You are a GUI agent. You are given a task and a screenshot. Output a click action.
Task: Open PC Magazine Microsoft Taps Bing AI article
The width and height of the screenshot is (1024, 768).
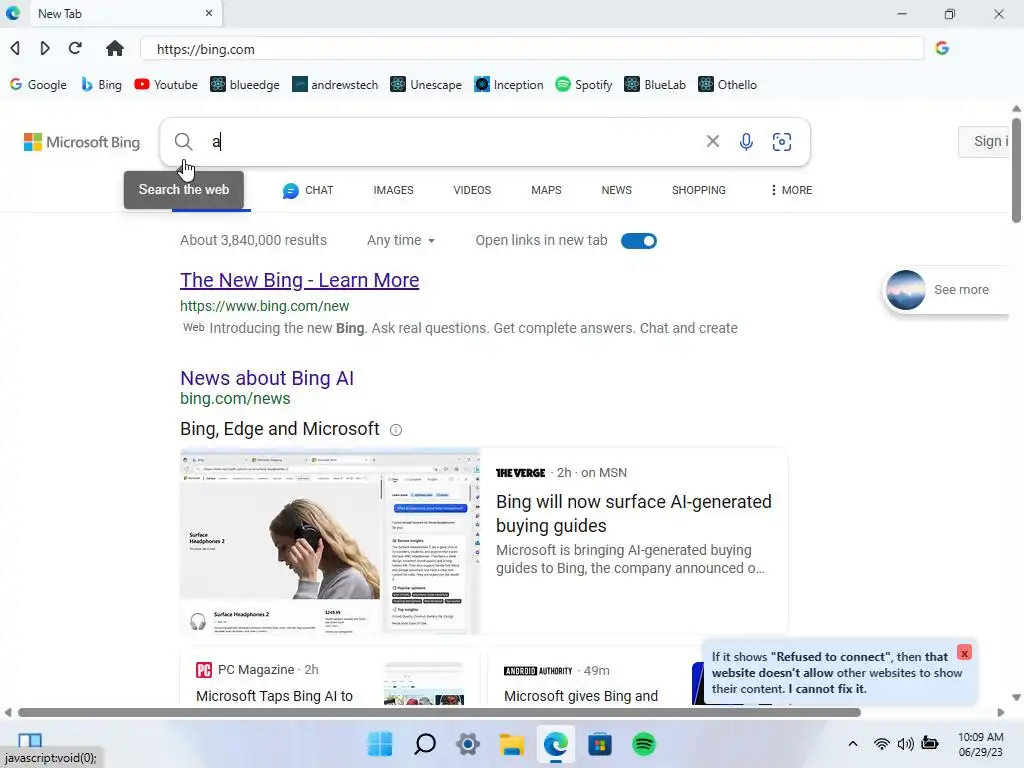pyautogui.click(x=274, y=696)
